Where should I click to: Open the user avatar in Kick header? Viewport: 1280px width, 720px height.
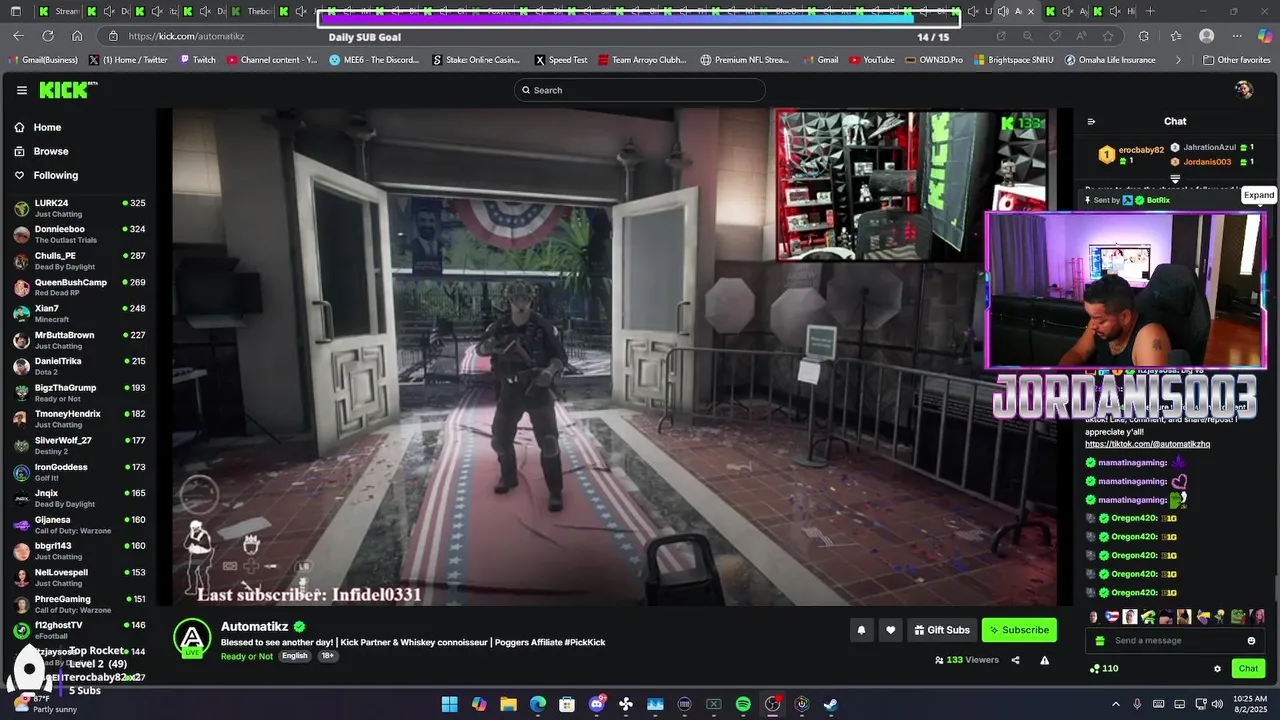(x=1244, y=90)
